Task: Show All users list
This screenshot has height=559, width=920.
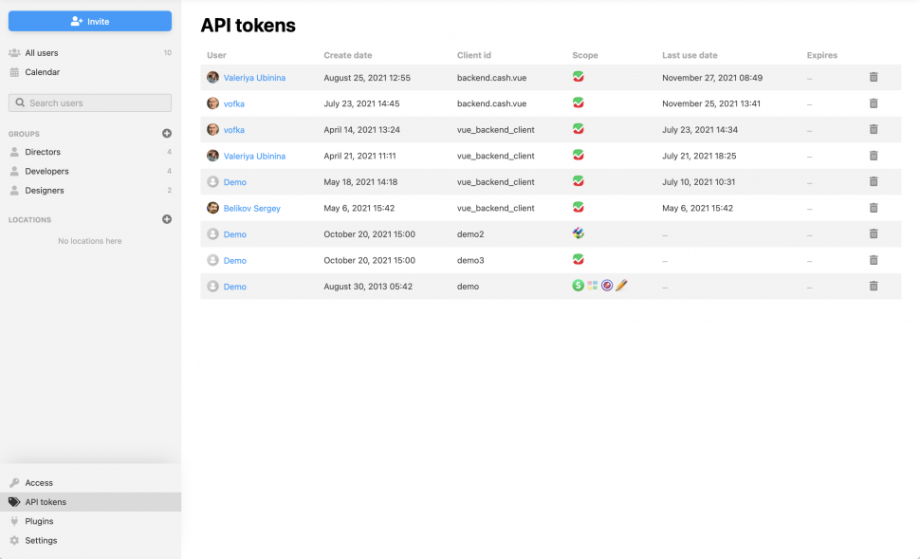Action: [41, 53]
